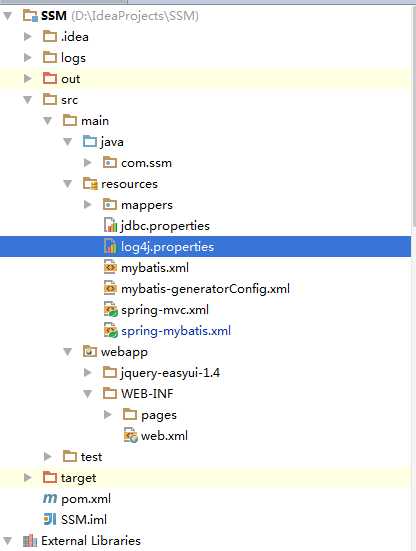Click the WEB-INF folder icon
Viewport: 416px width, 551px height.
pyautogui.click(x=110, y=394)
